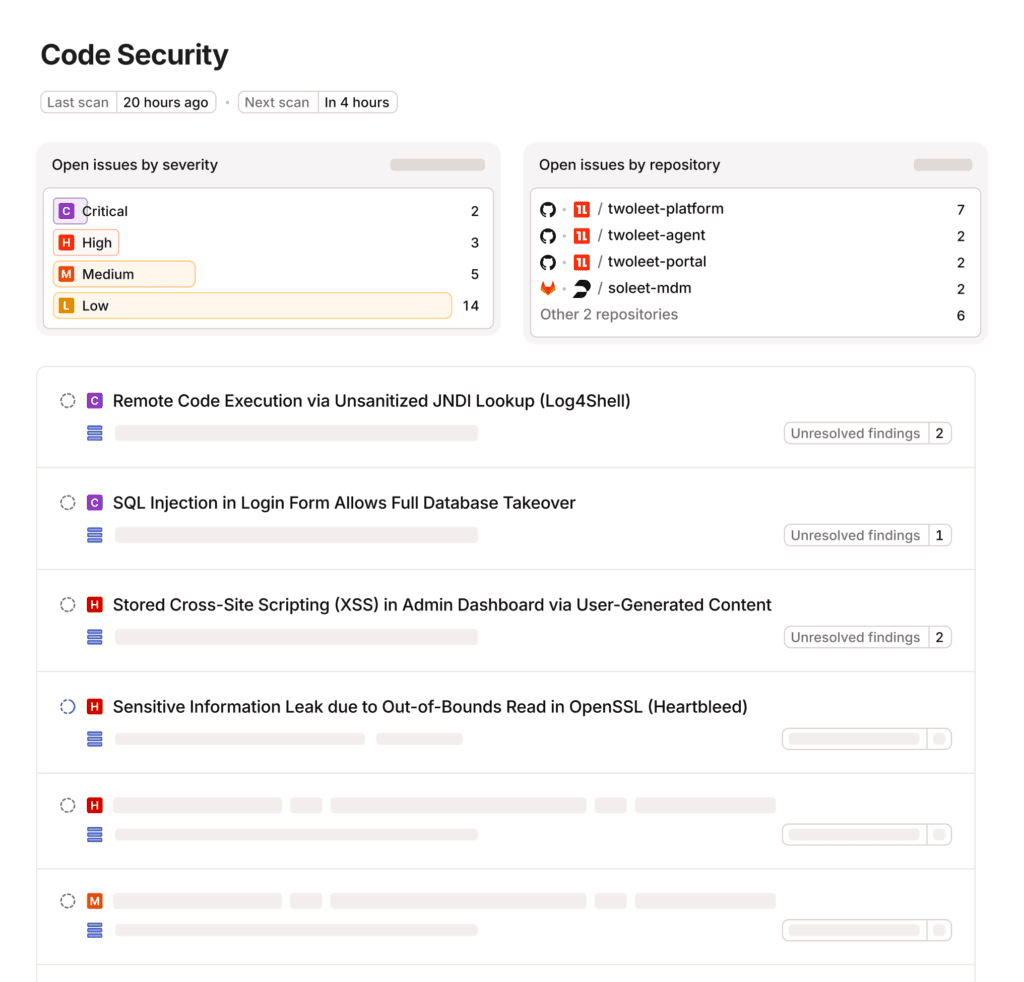Click the stack icon under the SQL Injection issue
Viewport: 1024px width, 982px height.
(x=95, y=535)
